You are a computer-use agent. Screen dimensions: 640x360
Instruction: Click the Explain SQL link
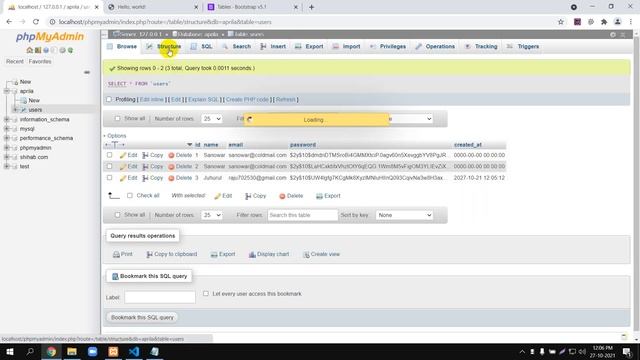203,100
